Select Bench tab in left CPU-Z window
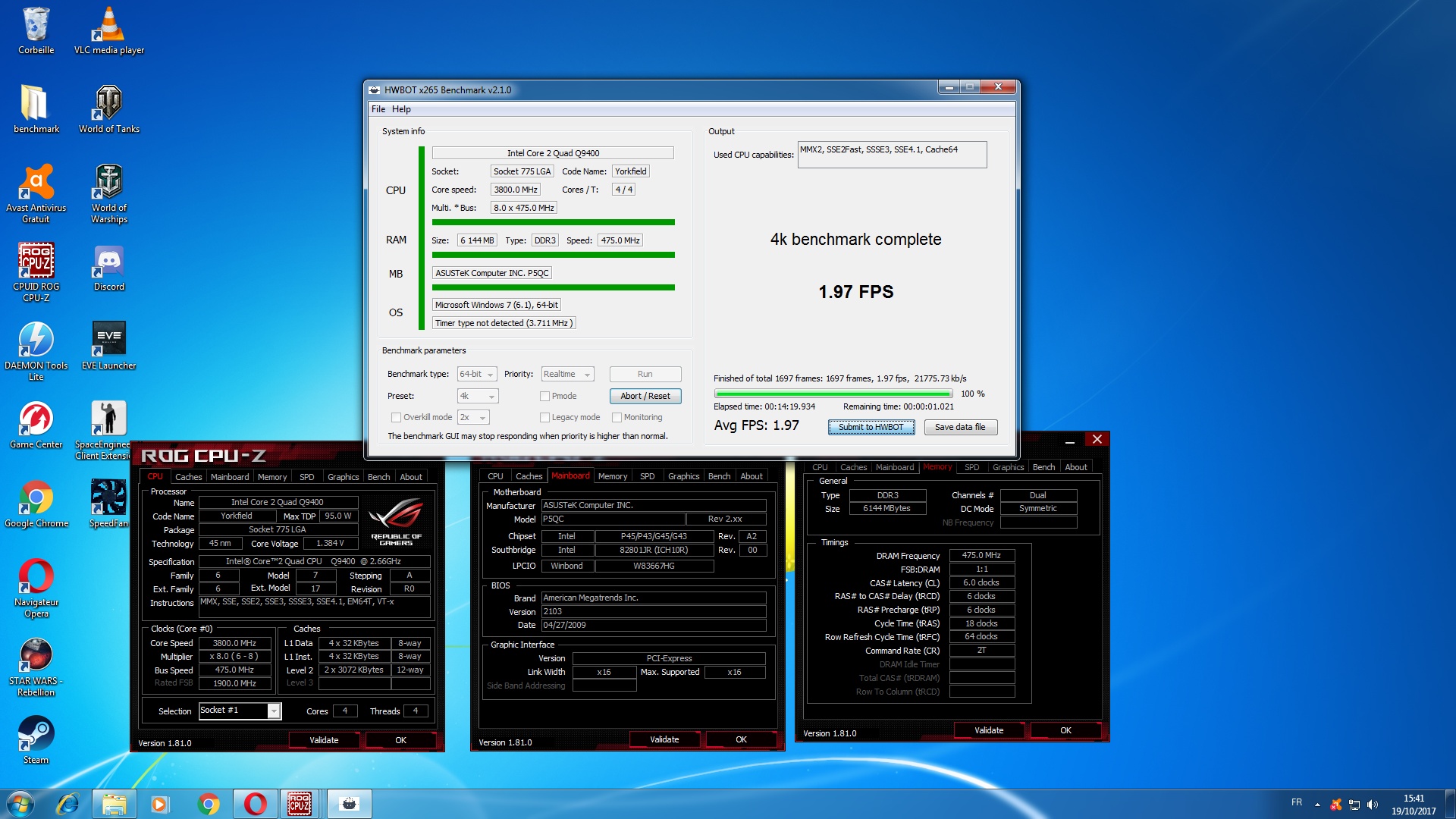 378,477
